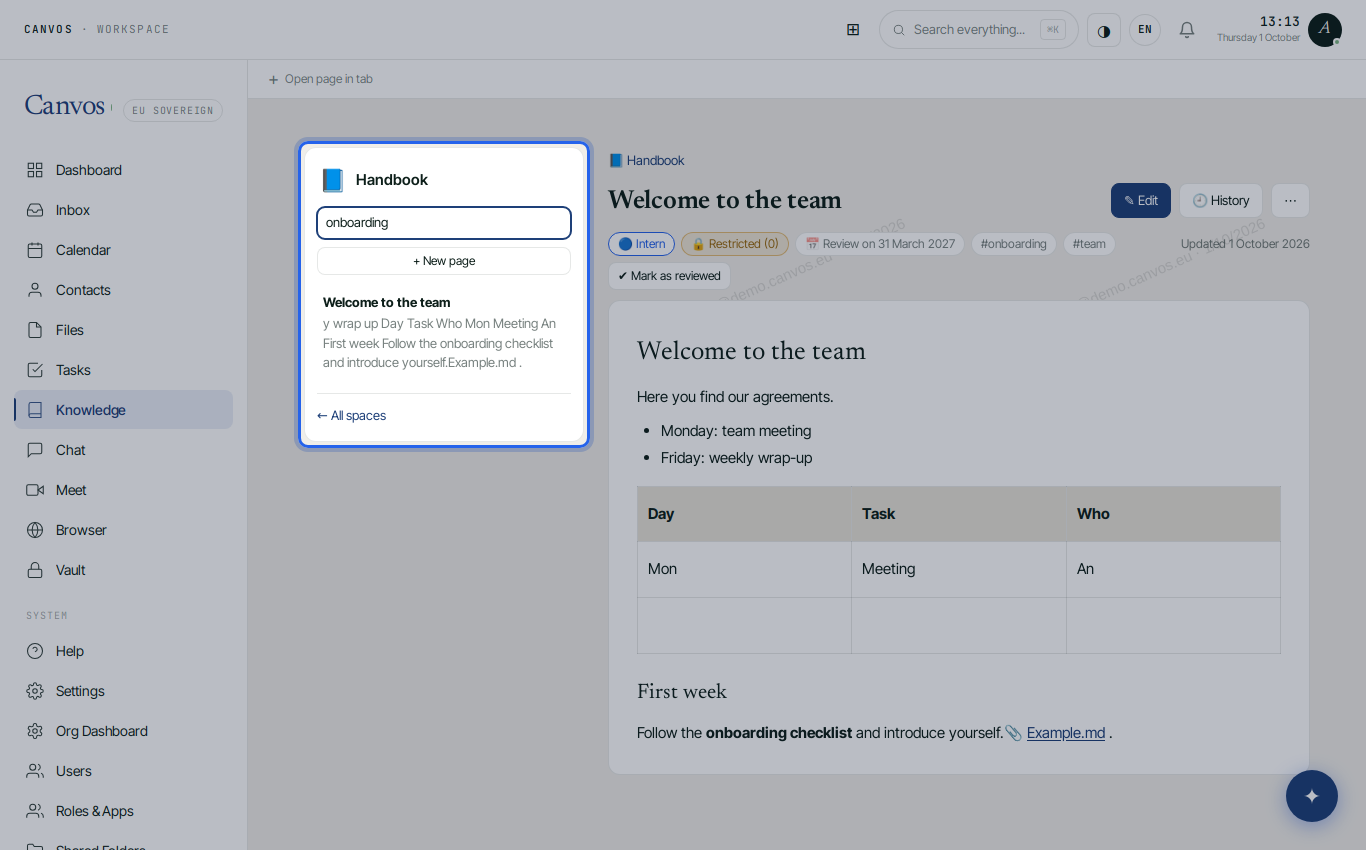The height and width of the screenshot is (850, 1366).
Task: Switch language with the EN button
Action: (x=1145, y=30)
